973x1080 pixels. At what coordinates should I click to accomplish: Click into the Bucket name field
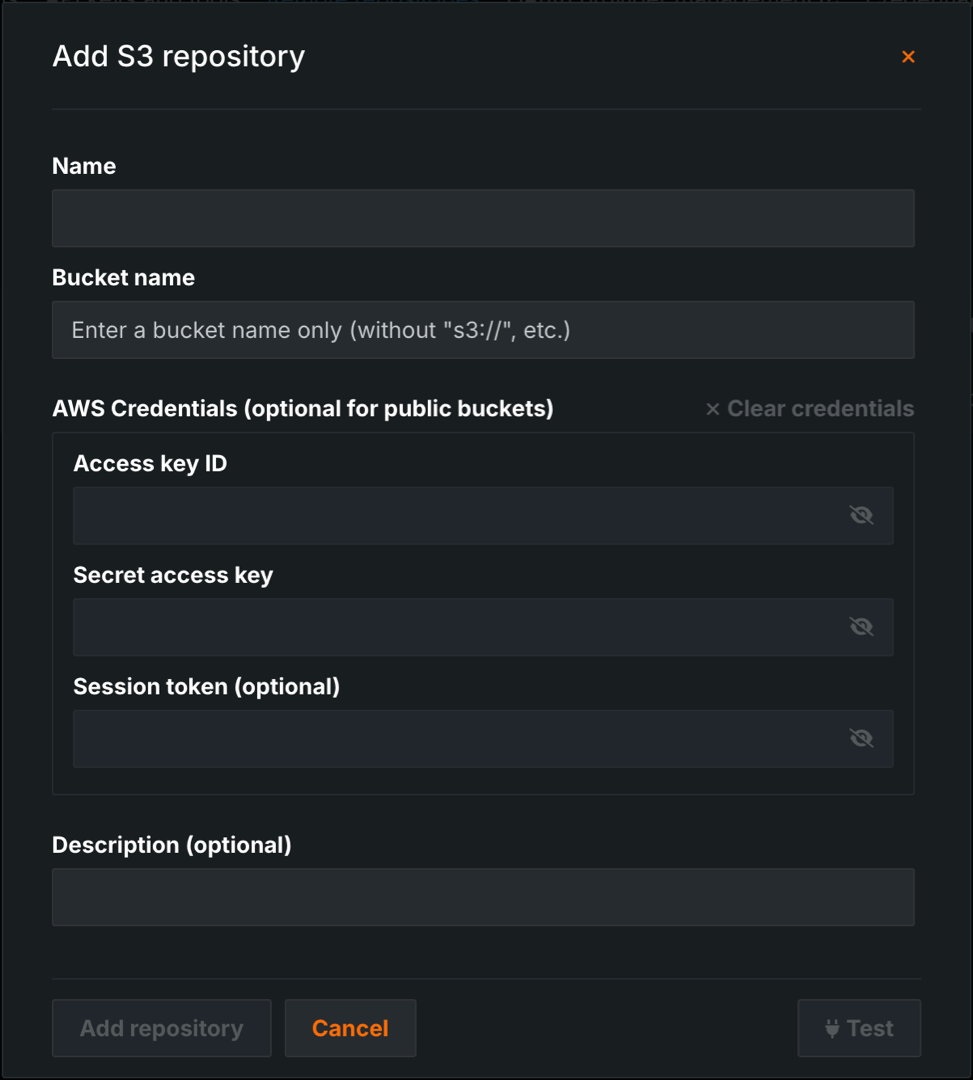483,330
